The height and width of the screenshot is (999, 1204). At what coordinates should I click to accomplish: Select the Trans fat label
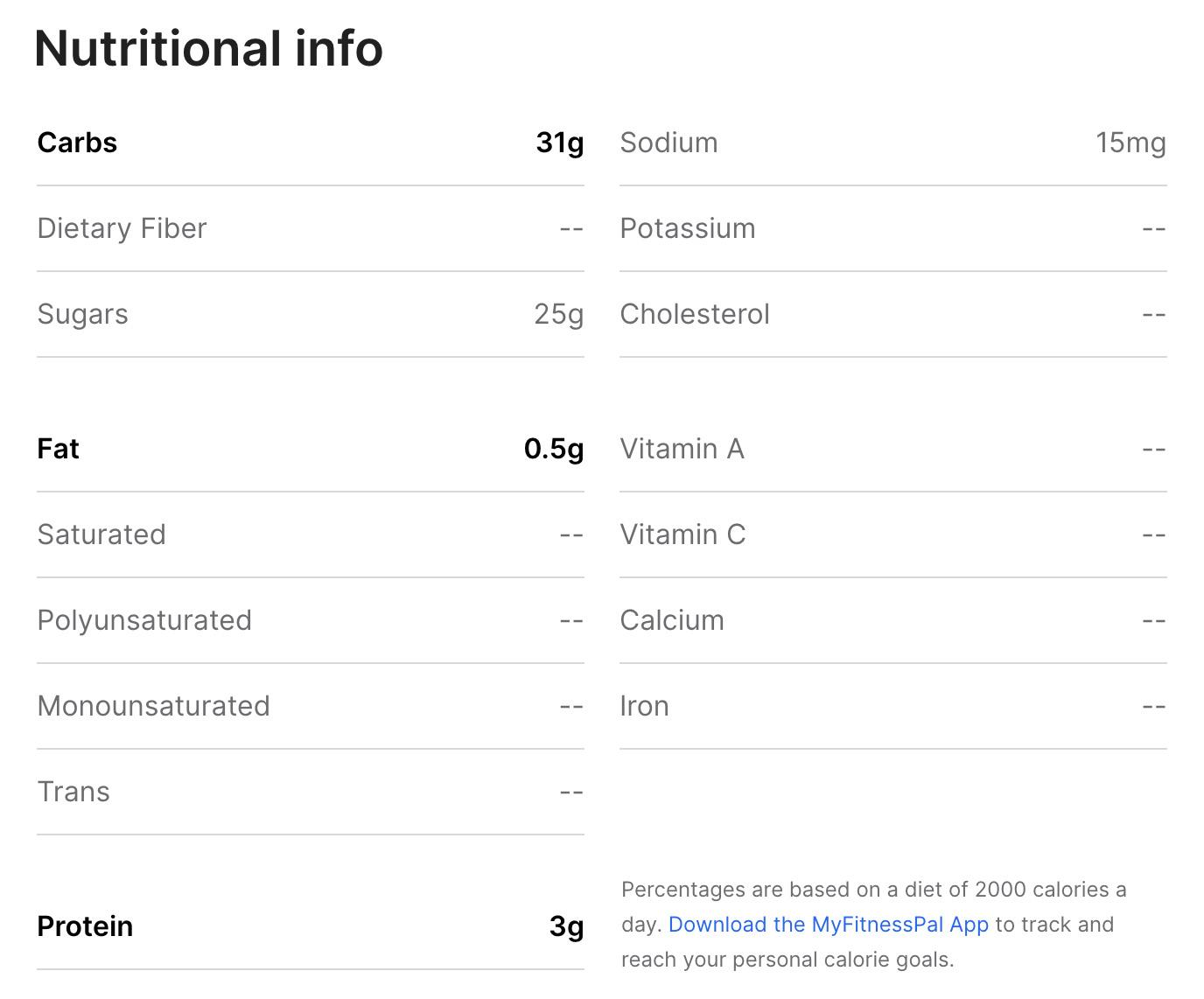click(73, 792)
